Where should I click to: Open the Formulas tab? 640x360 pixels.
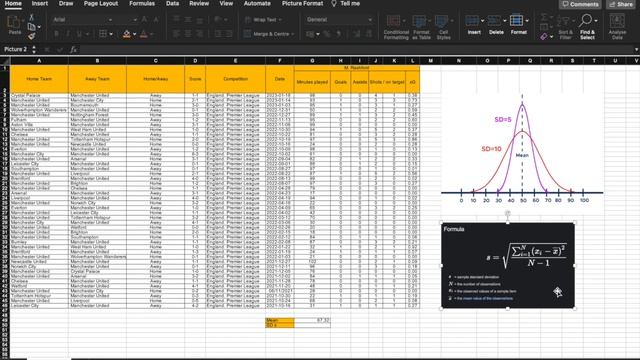pyautogui.click(x=142, y=3)
